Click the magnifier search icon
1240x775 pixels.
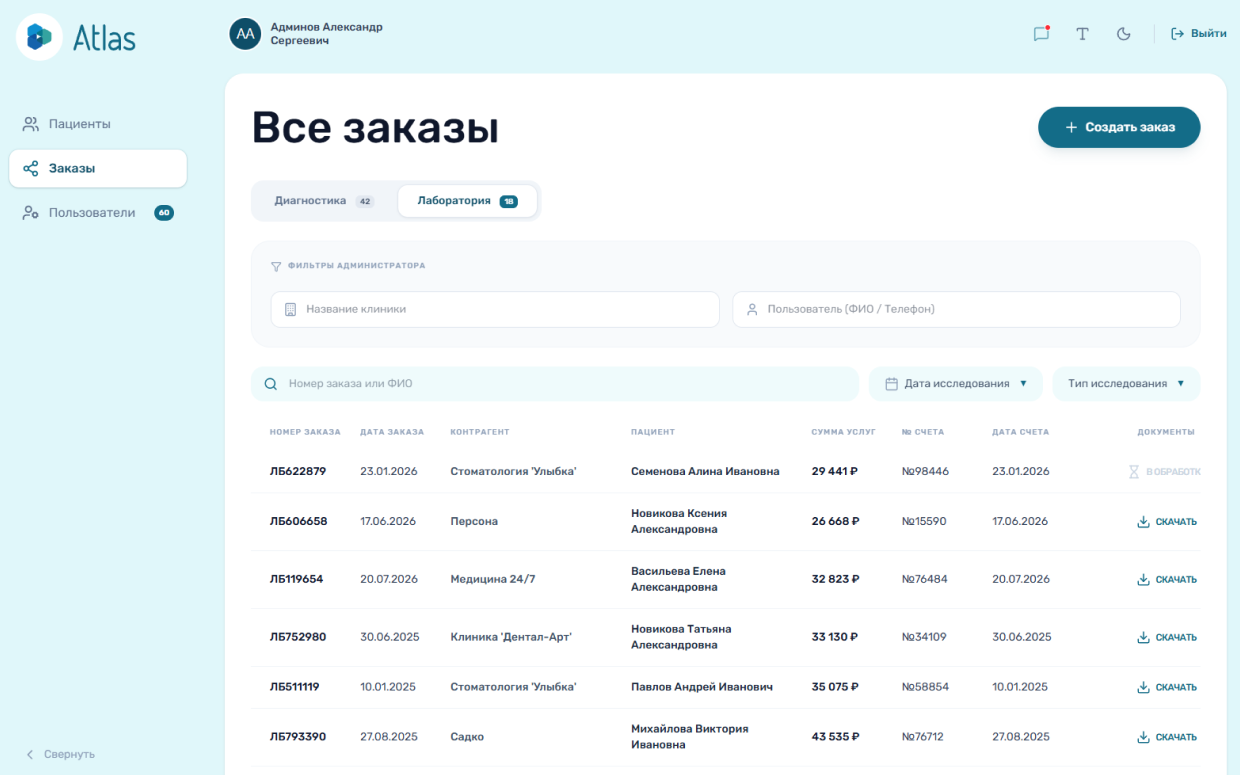click(270, 384)
